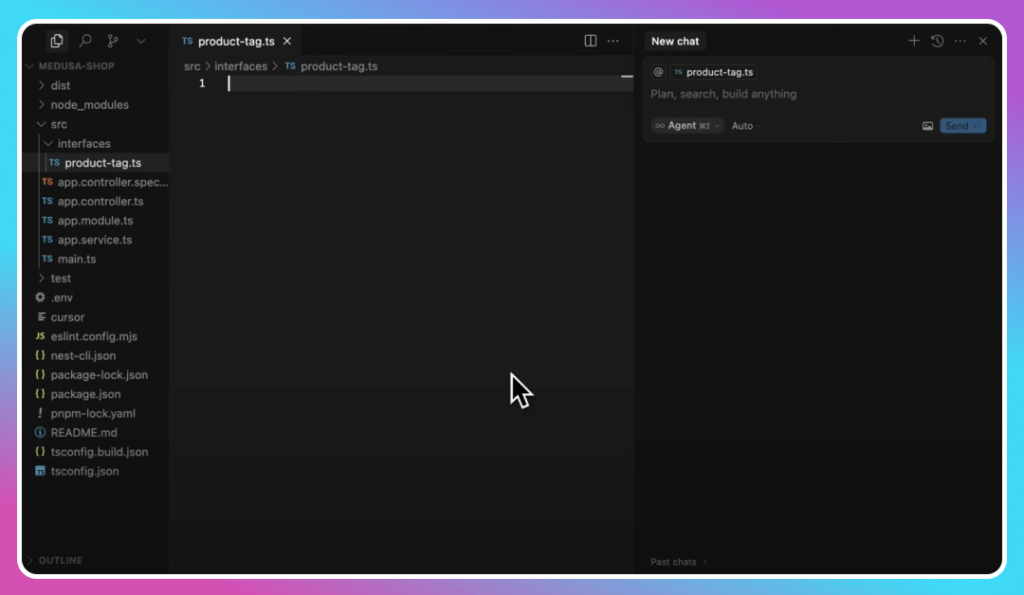Screen dimensions: 1024x595
Task: Click the image attachment icon next to Send
Action: tap(927, 125)
